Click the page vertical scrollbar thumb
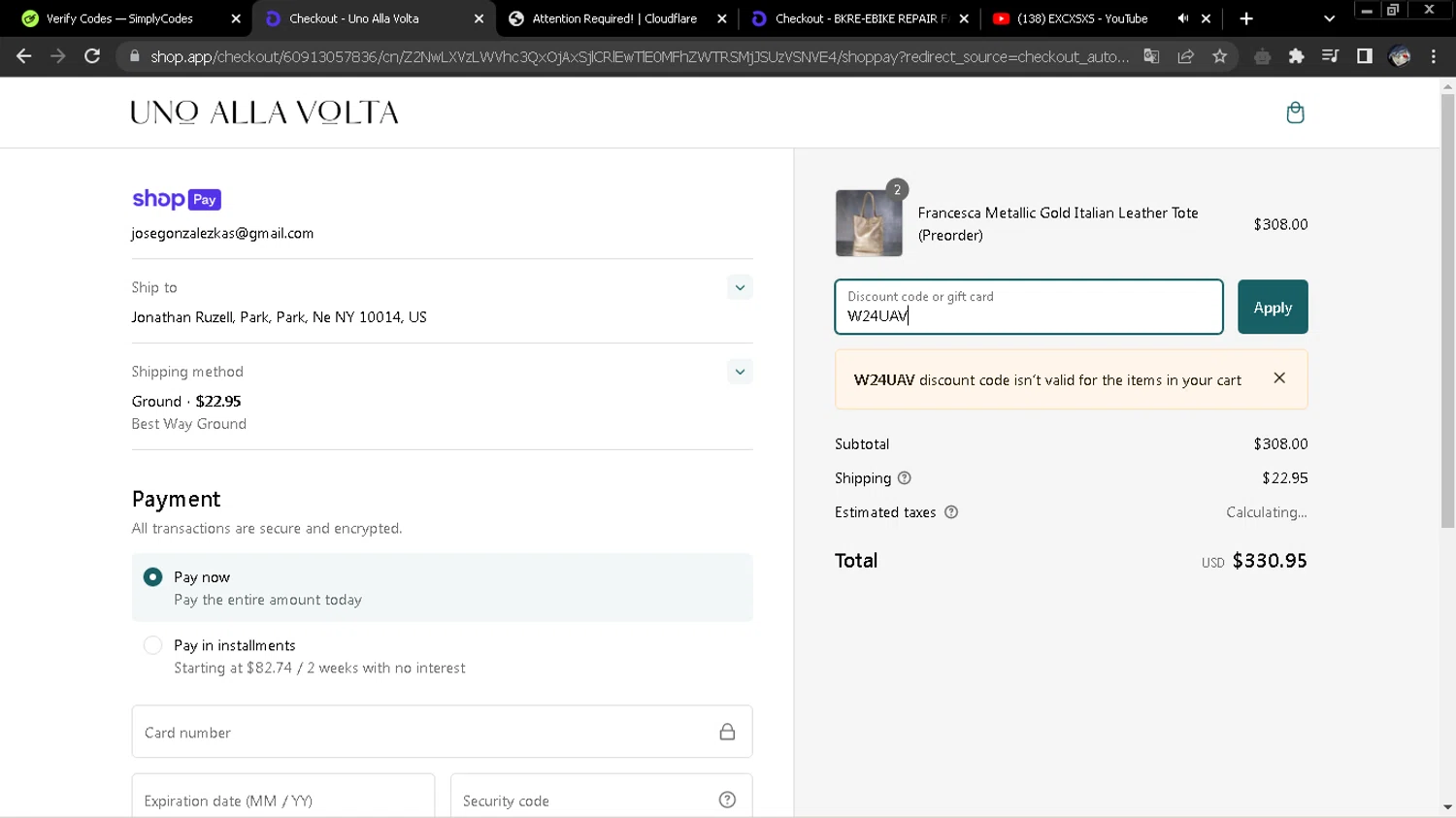 1447,311
